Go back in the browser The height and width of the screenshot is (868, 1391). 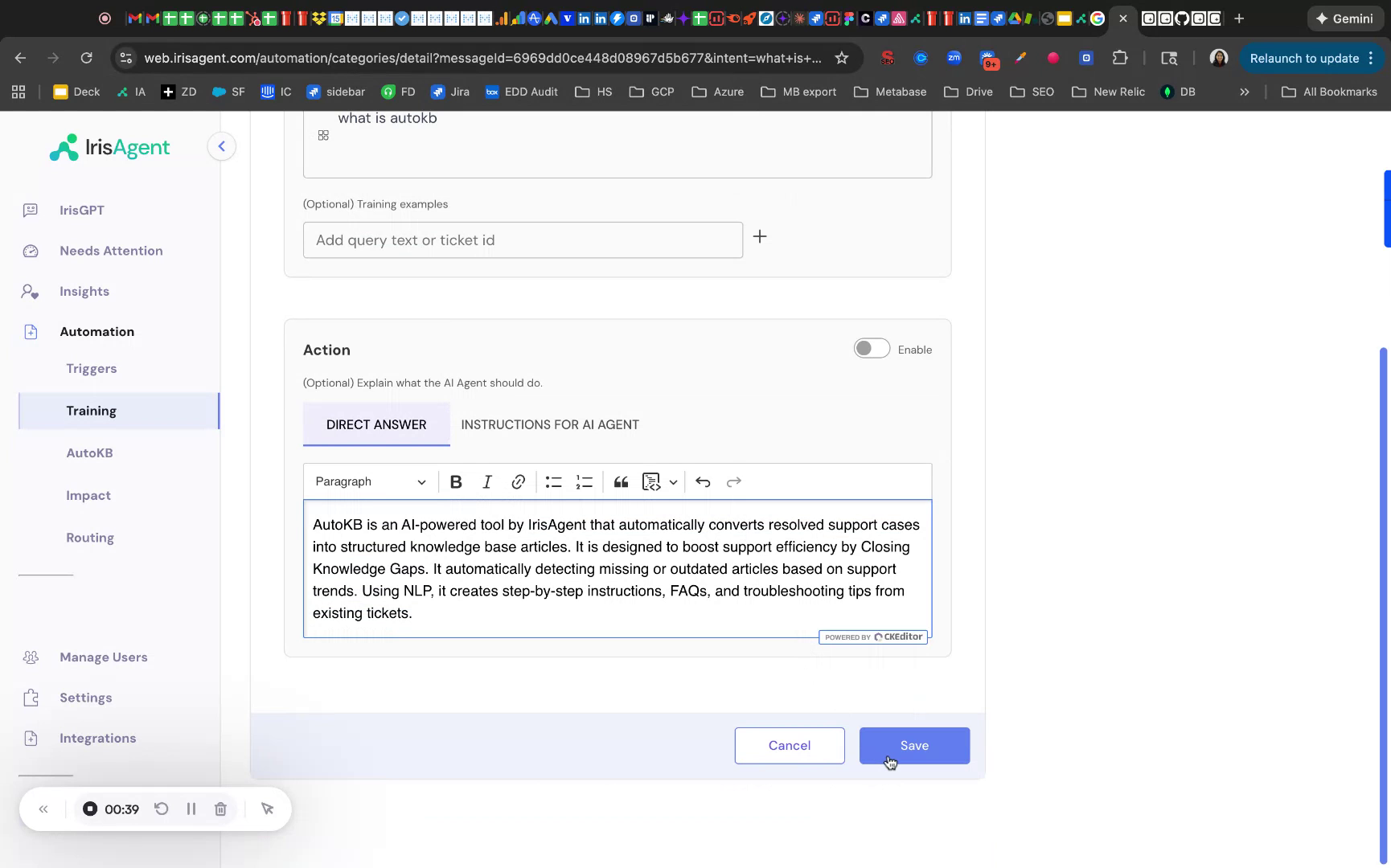tap(20, 58)
